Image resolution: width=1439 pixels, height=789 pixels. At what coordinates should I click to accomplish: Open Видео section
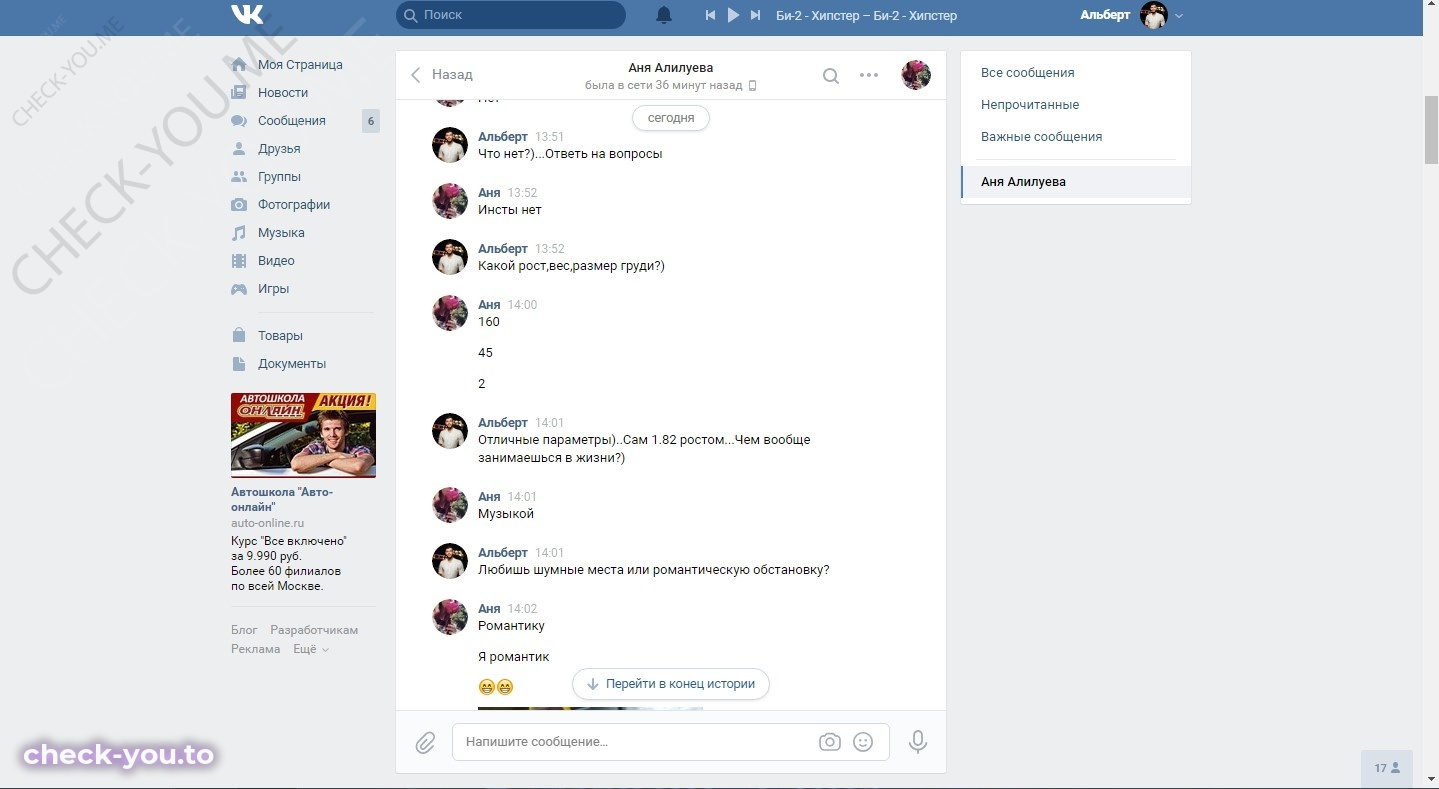coord(276,260)
